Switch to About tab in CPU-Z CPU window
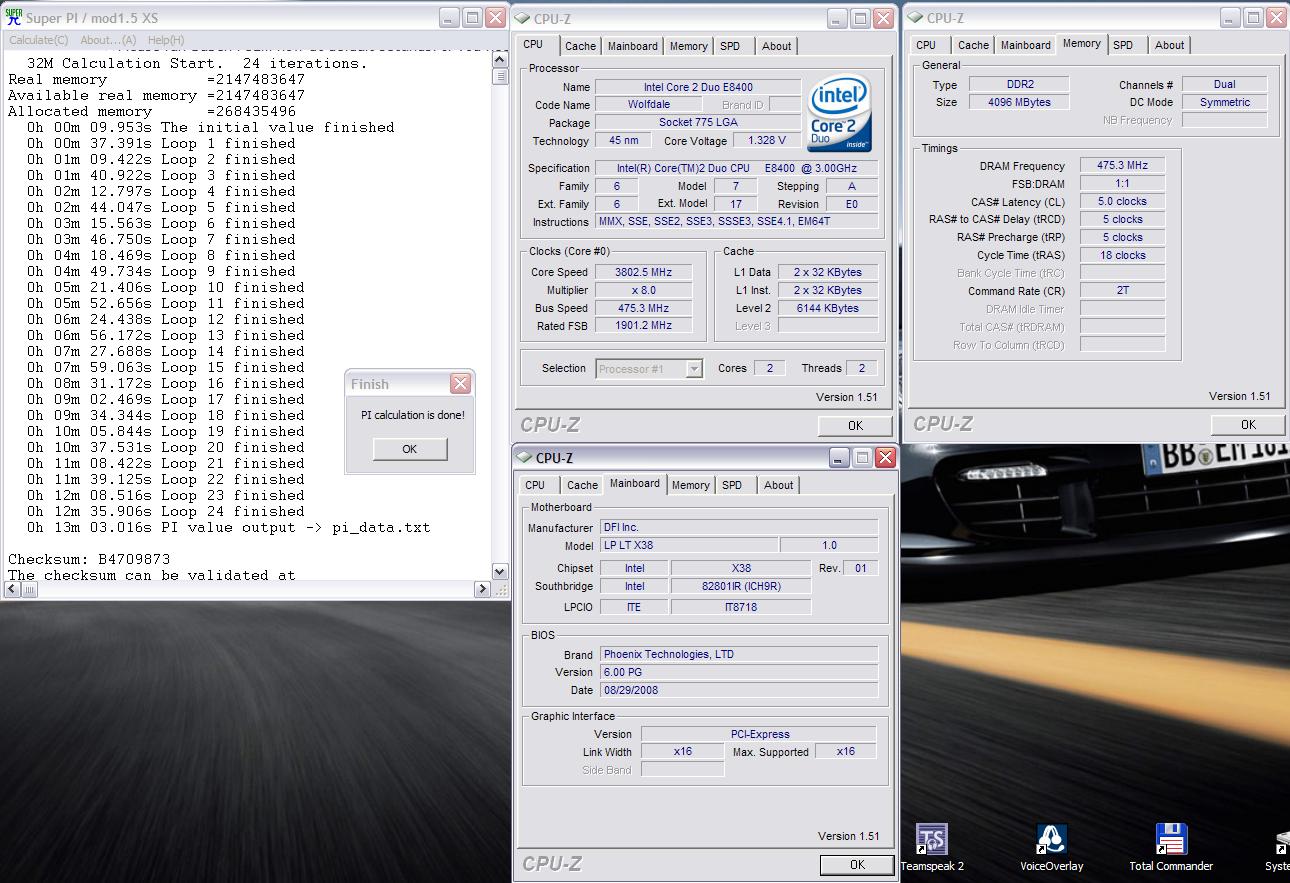1290x883 pixels. click(x=776, y=46)
